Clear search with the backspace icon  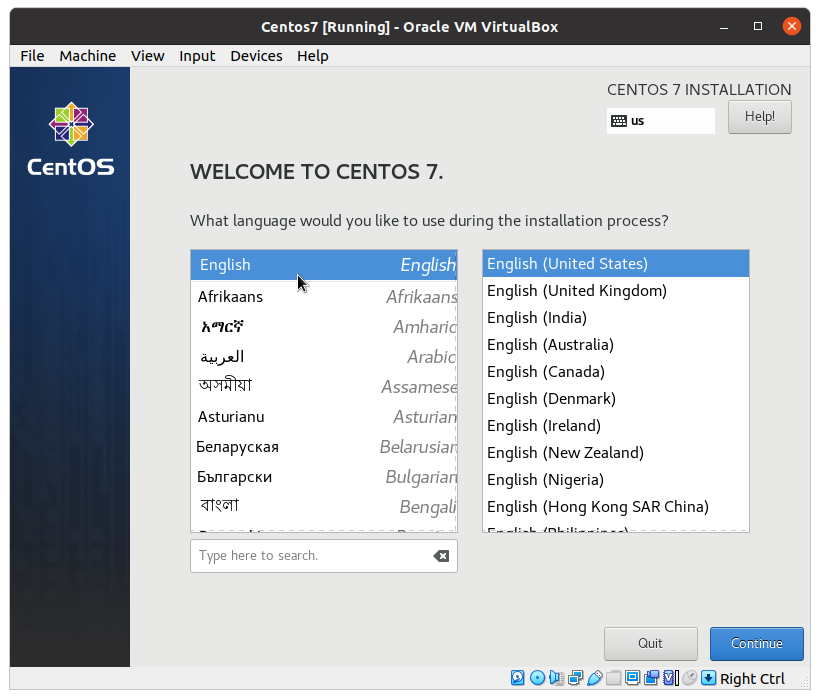click(x=441, y=556)
